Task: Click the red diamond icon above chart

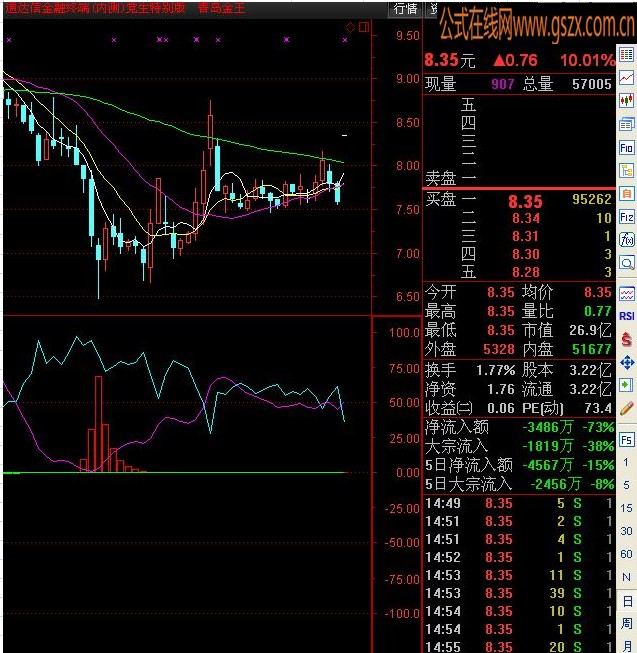Action: point(350,27)
